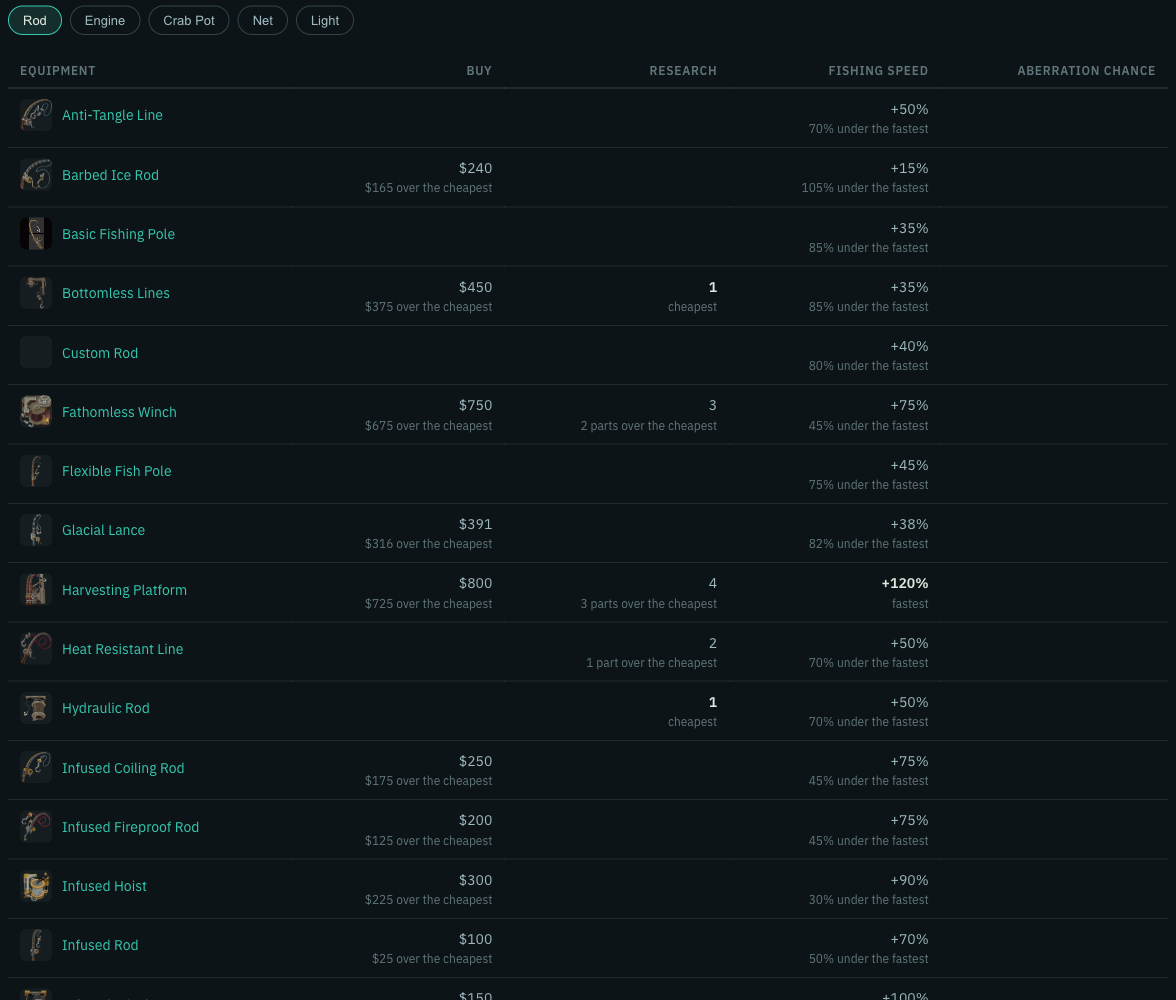The image size is (1176, 1000).
Task: Open the Infused Hoist link
Action: pyautogui.click(x=104, y=886)
